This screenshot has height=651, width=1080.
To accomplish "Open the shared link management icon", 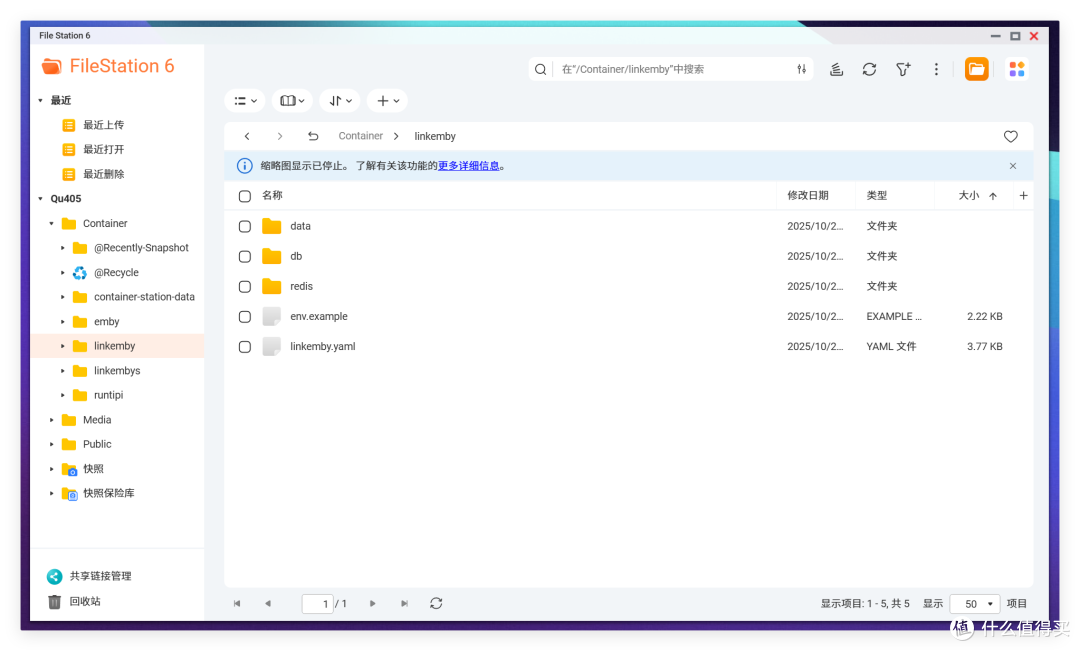I will tap(54, 577).
